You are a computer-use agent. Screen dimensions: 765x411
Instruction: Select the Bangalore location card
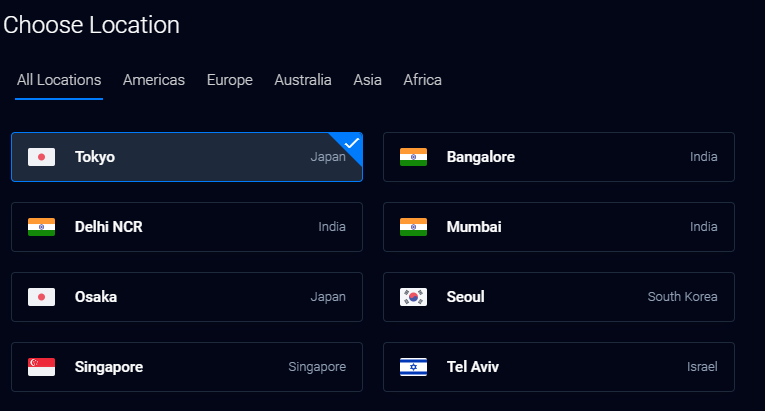click(x=559, y=157)
